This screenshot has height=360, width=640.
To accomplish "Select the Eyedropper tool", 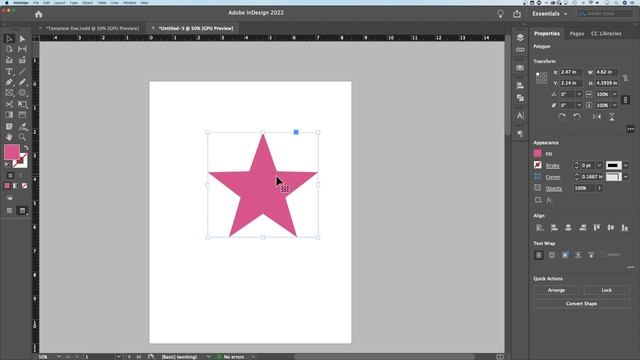I will coord(22,126).
